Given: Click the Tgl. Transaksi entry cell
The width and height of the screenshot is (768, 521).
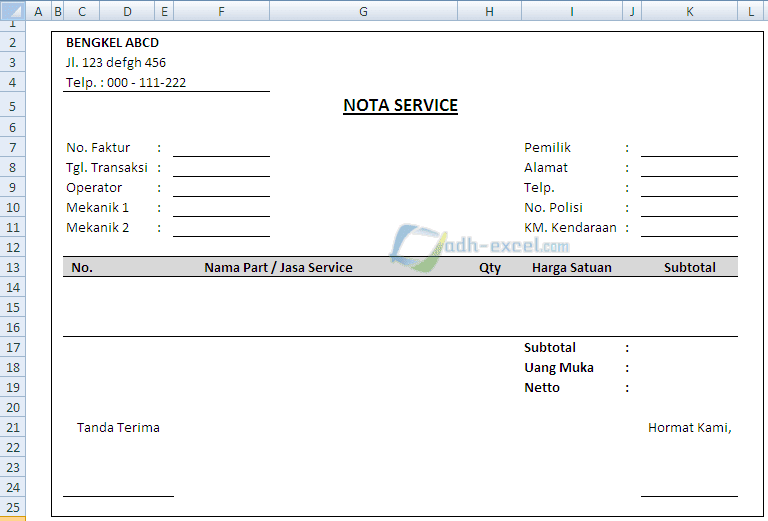Looking at the screenshot, I should pos(221,167).
